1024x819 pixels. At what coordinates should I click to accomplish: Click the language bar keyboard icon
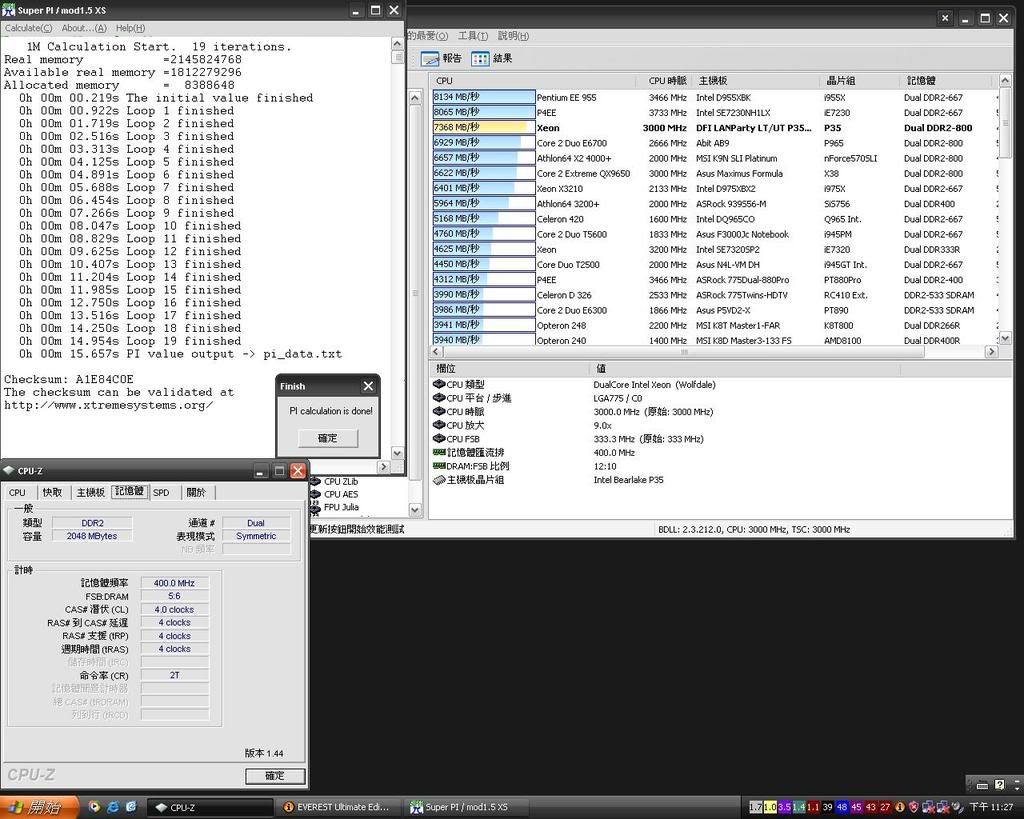[x=982, y=785]
